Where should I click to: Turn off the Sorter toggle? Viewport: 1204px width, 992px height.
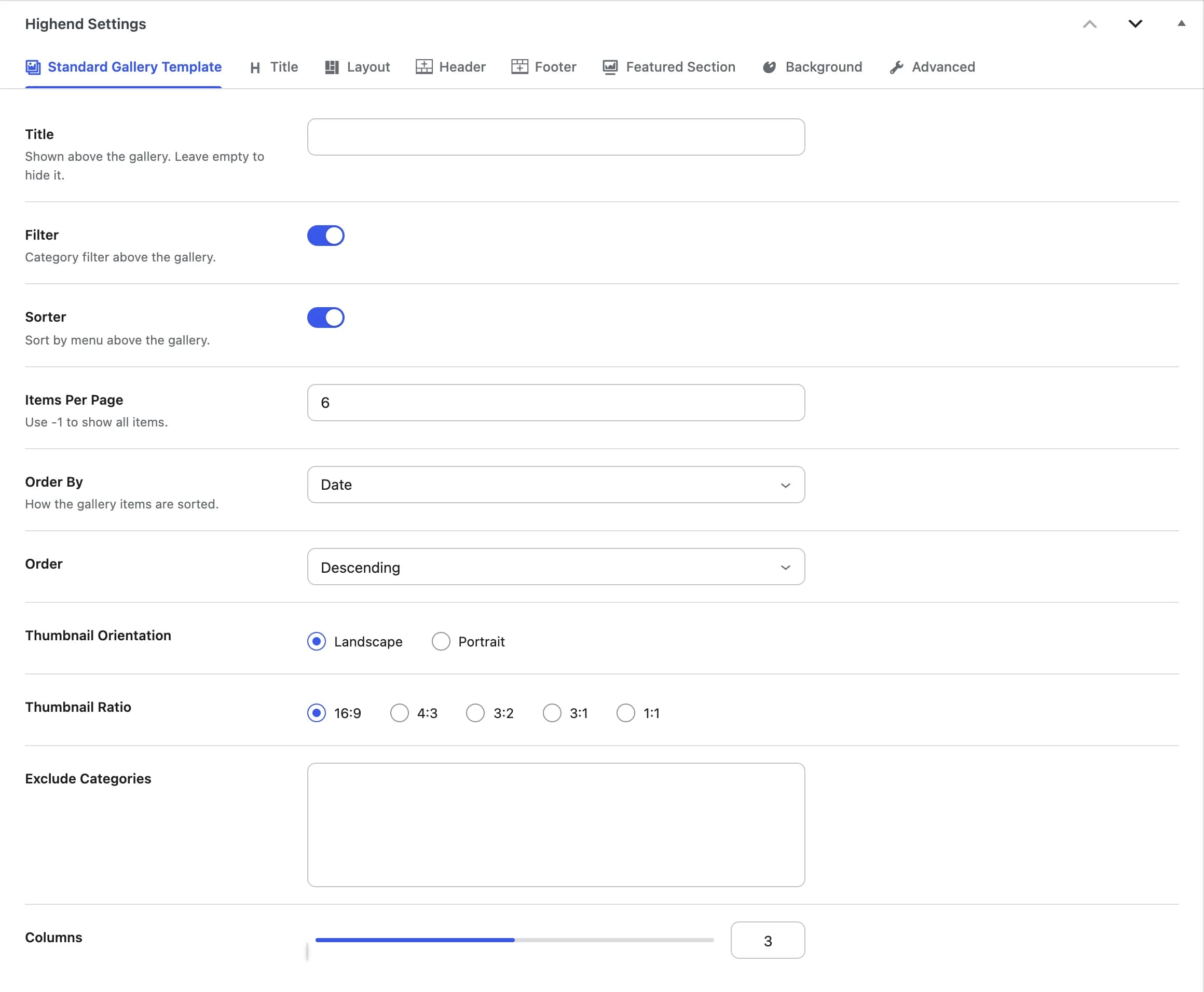tap(326, 318)
